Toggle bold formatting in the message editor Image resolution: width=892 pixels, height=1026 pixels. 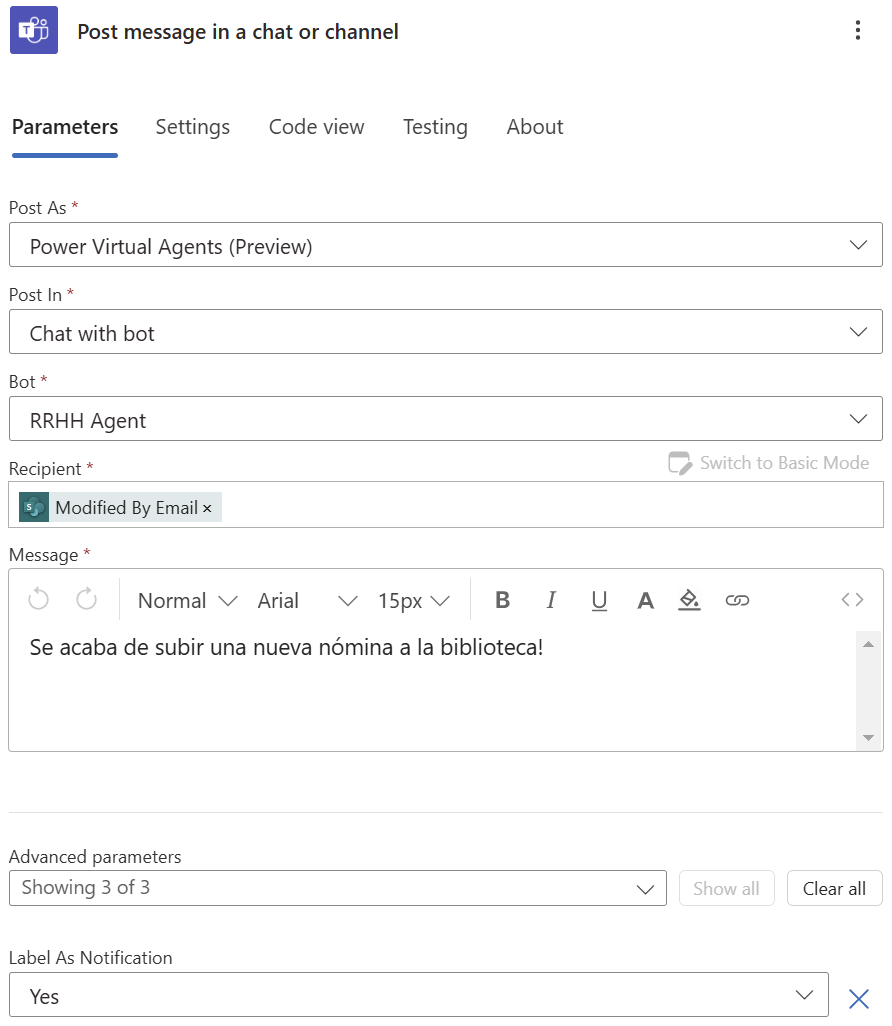coord(502,599)
